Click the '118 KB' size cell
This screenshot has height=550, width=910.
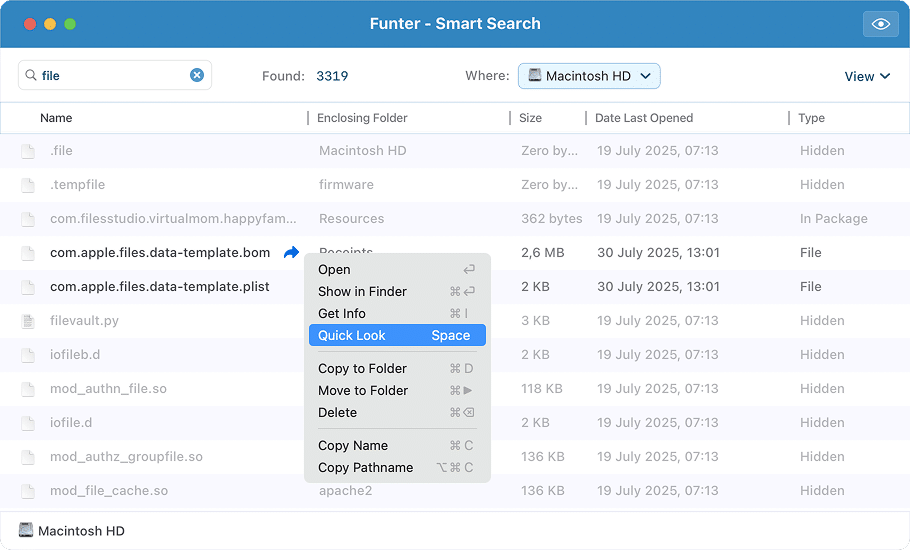[x=541, y=388]
